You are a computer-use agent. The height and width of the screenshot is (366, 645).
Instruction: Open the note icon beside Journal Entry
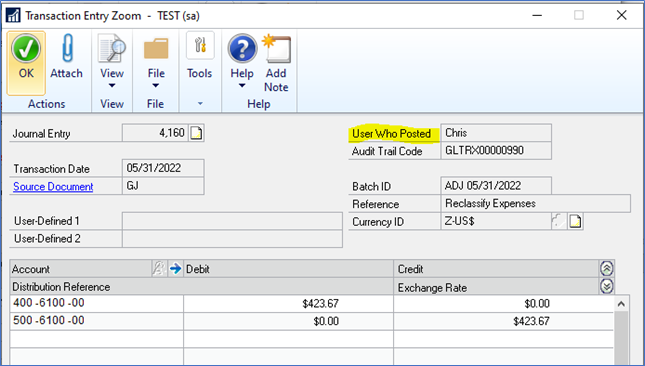(x=196, y=133)
